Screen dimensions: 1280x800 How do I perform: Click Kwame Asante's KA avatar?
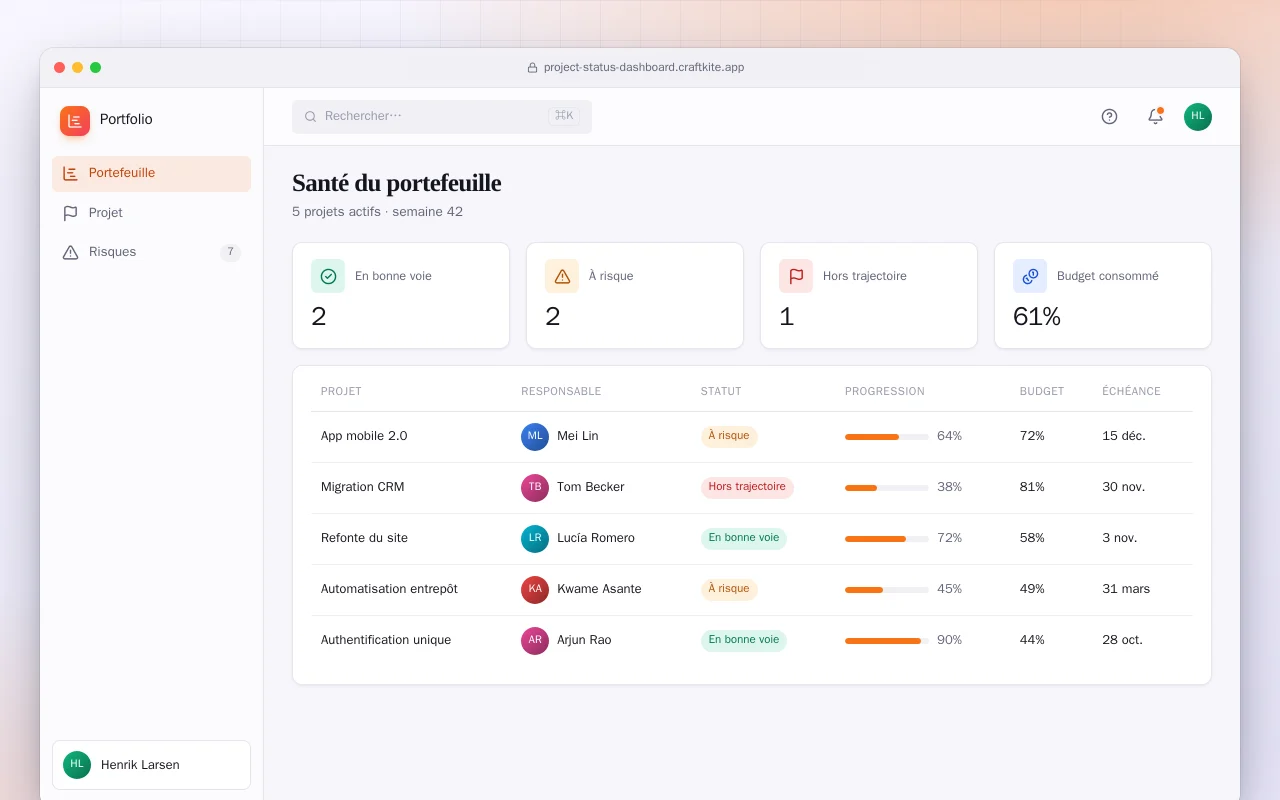point(535,590)
